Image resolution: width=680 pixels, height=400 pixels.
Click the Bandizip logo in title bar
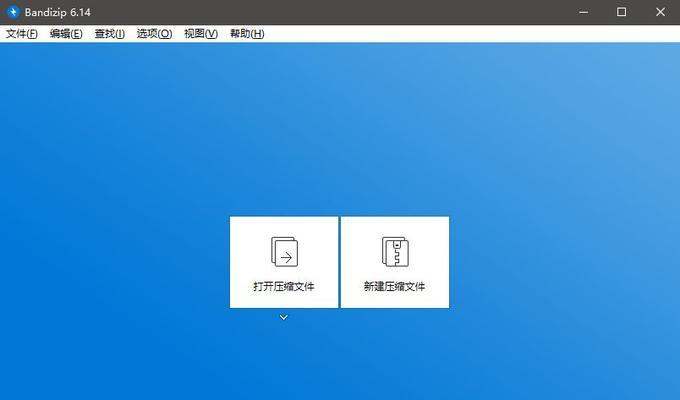13,12
